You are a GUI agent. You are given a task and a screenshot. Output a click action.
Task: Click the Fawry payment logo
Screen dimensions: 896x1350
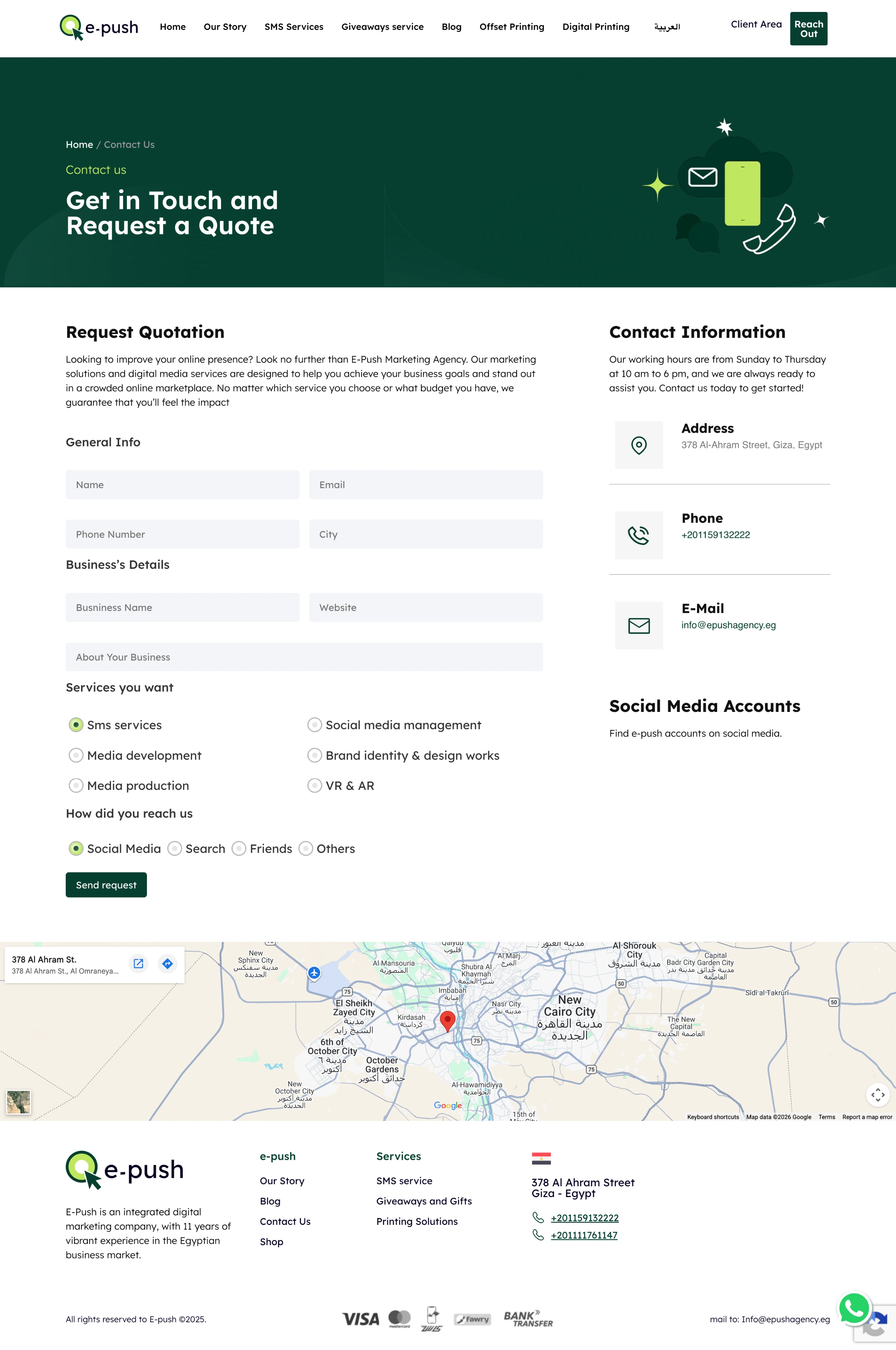click(472, 1319)
